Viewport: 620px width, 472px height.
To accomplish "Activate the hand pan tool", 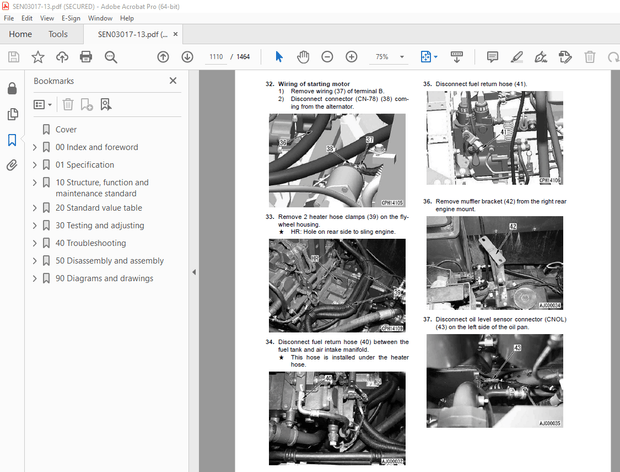I will (303, 57).
